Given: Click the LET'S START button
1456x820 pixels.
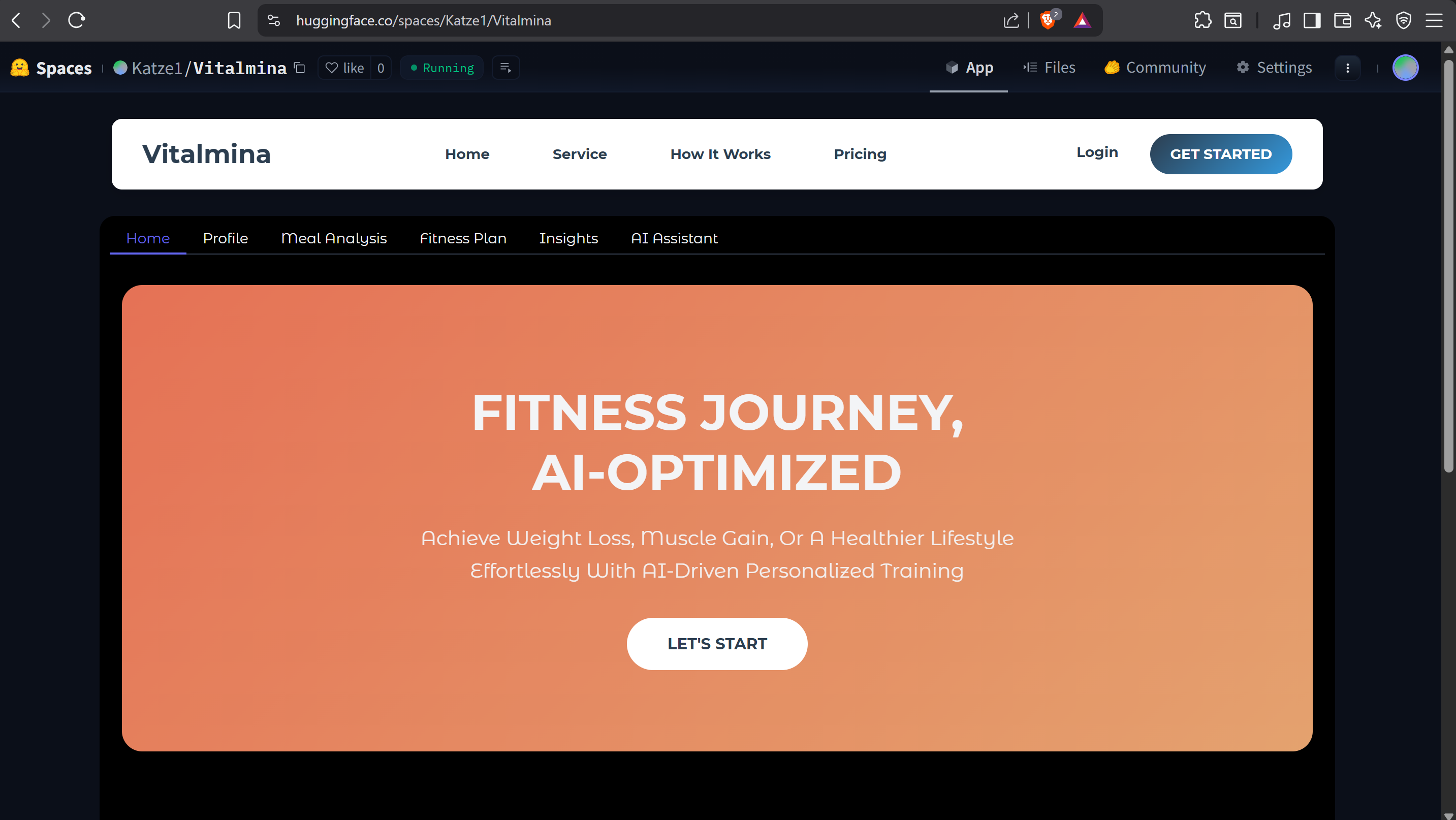Looking at the screenshot, I should (x=717, y=644).
